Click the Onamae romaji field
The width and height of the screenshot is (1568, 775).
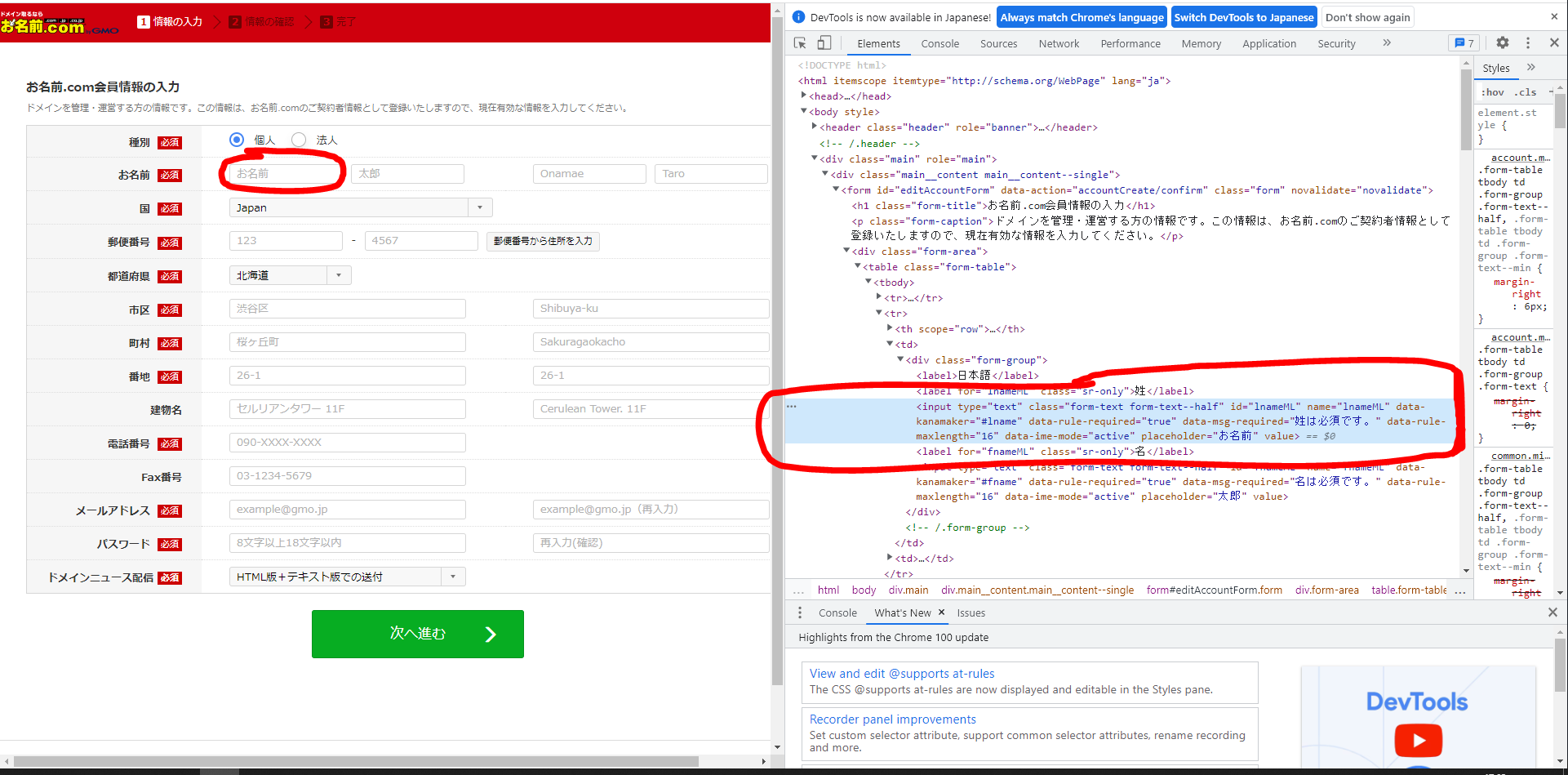589,174
